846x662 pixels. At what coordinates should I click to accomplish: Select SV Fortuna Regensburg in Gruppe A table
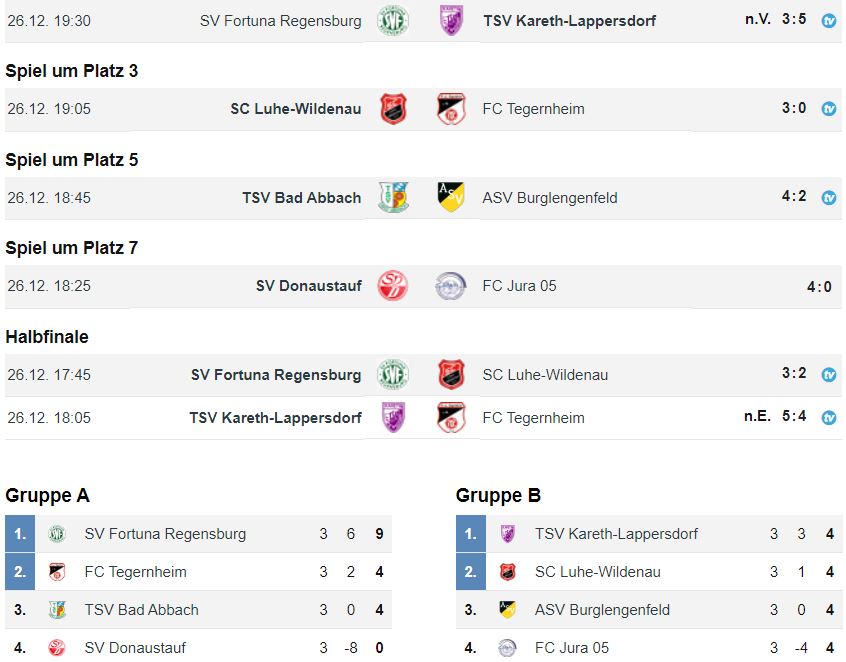[165, 534]
